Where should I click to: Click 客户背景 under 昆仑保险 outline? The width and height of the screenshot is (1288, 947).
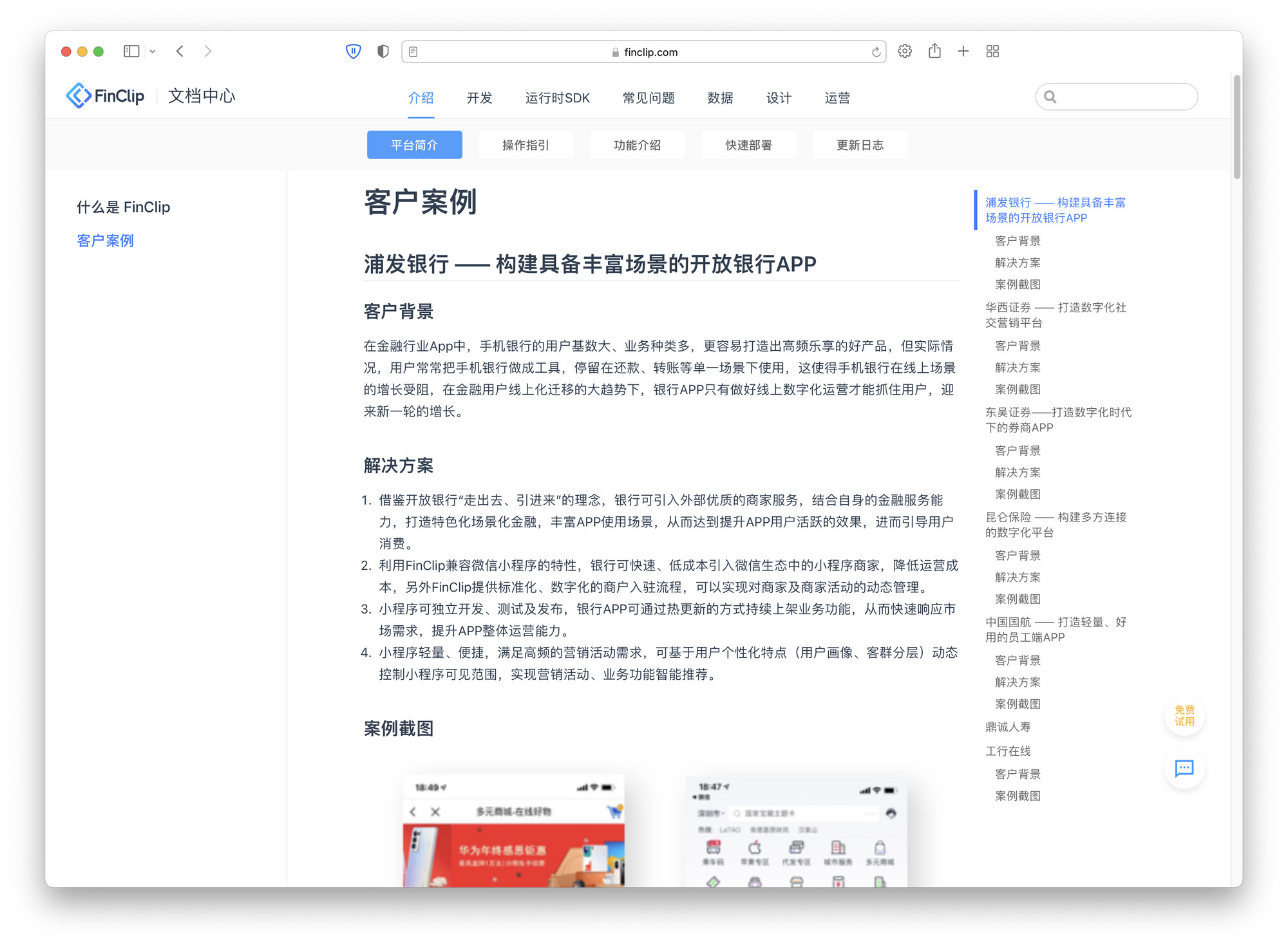[x=1018, y=556]
